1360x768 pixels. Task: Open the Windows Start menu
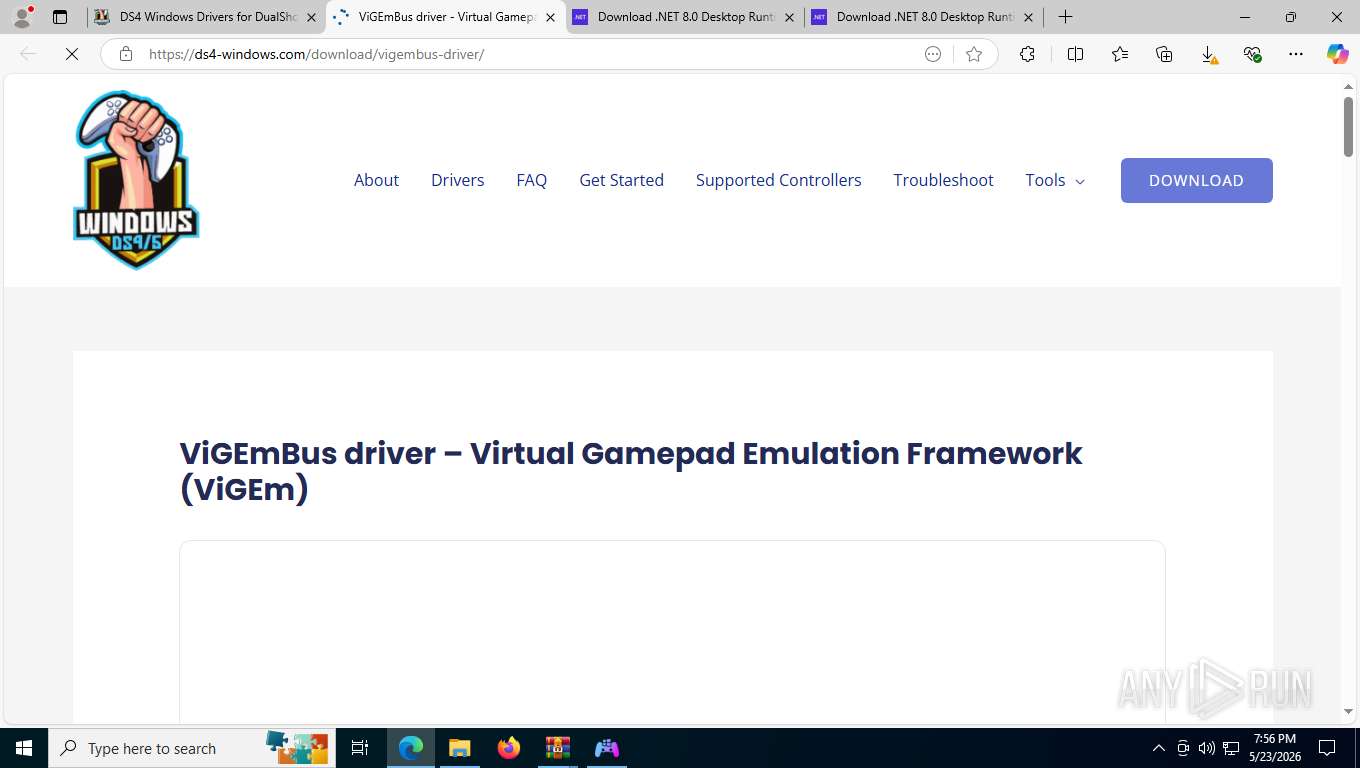[x=24, y=748]
